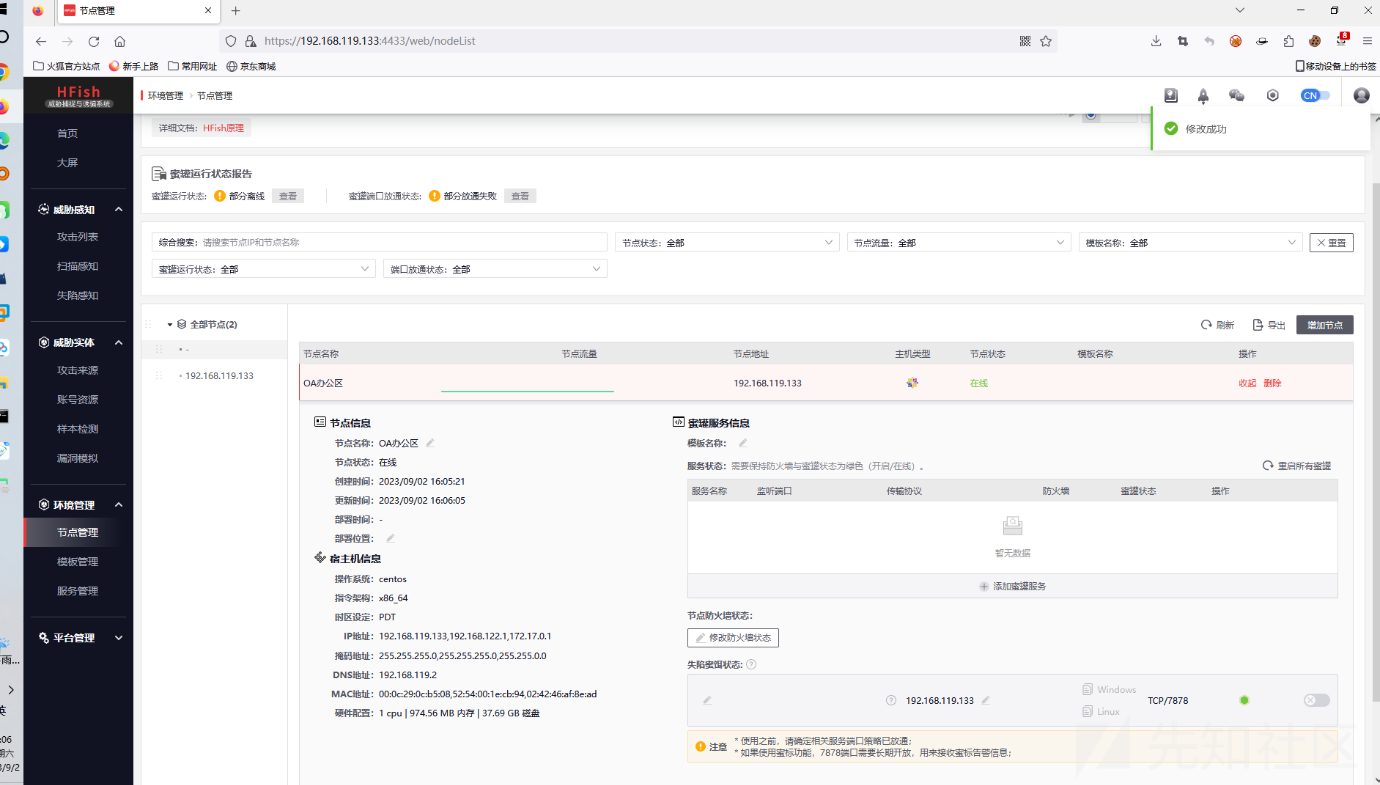Click the 重置 reset button
1380x785 pixels.
pyautogui.click(x=1331, y=242)
